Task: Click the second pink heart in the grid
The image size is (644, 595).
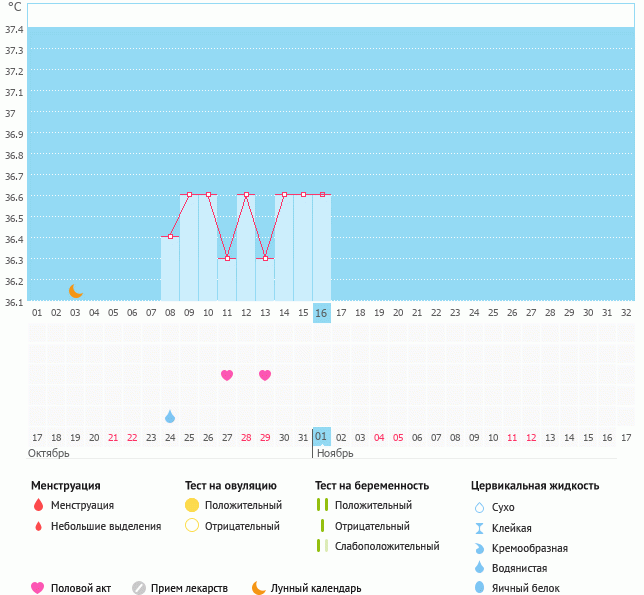Action: tap(265, 375)
